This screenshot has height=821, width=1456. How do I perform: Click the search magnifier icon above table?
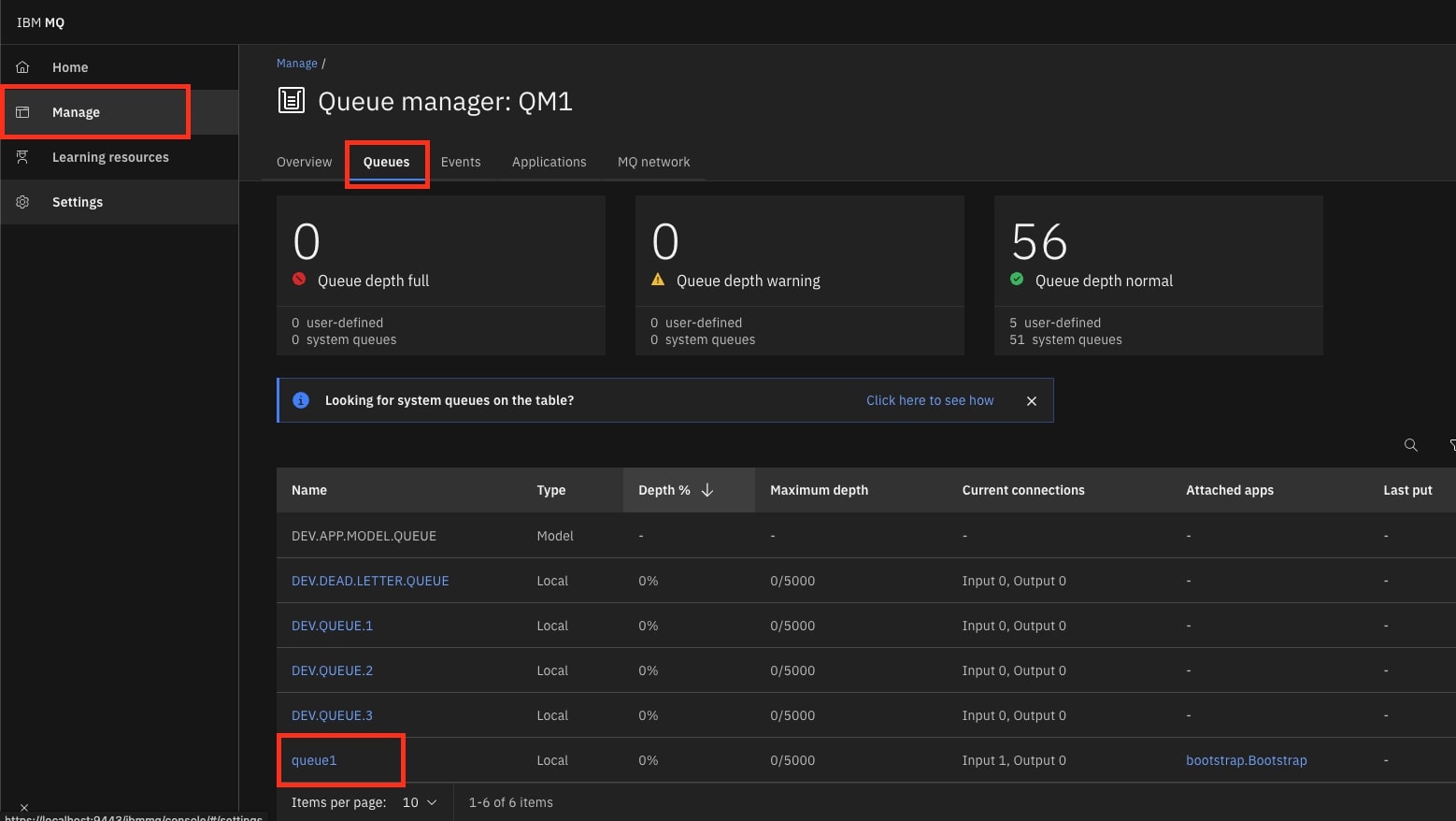coord(1411,445)
